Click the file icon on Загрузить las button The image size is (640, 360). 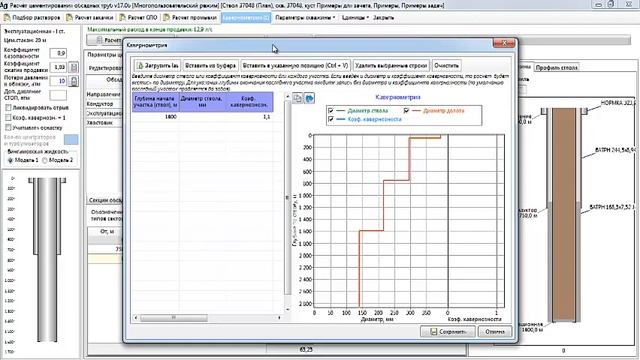coord(140,65)
